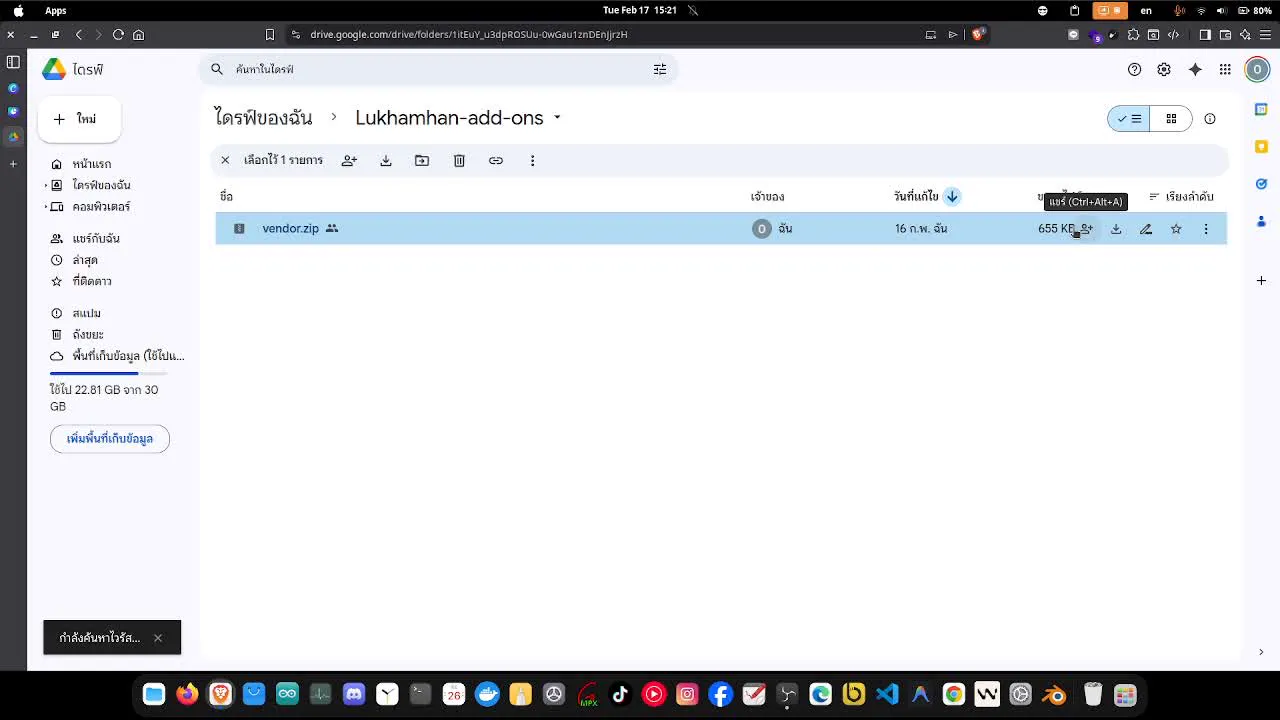The image size is (1280, 720).
Task: Move selected file to trash
Action: click(459, 160)
